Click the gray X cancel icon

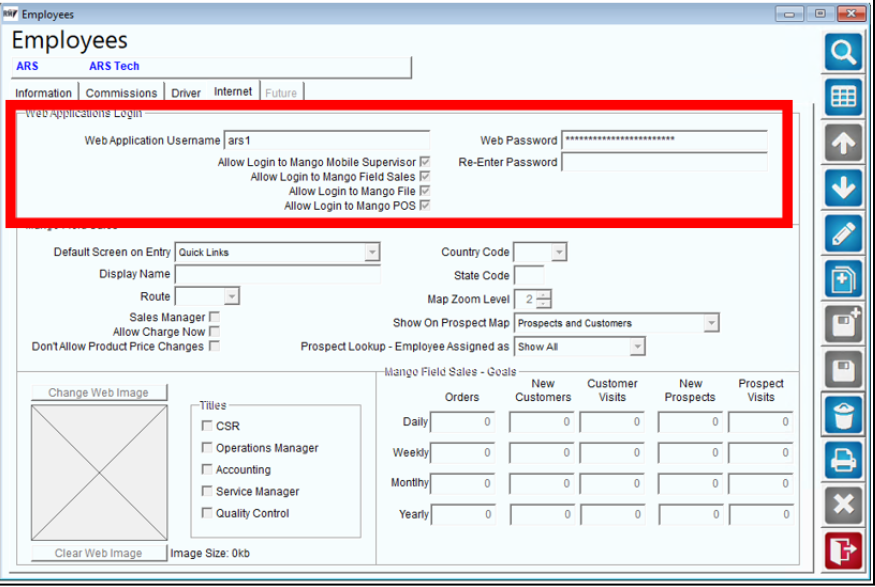click(843, 505)
